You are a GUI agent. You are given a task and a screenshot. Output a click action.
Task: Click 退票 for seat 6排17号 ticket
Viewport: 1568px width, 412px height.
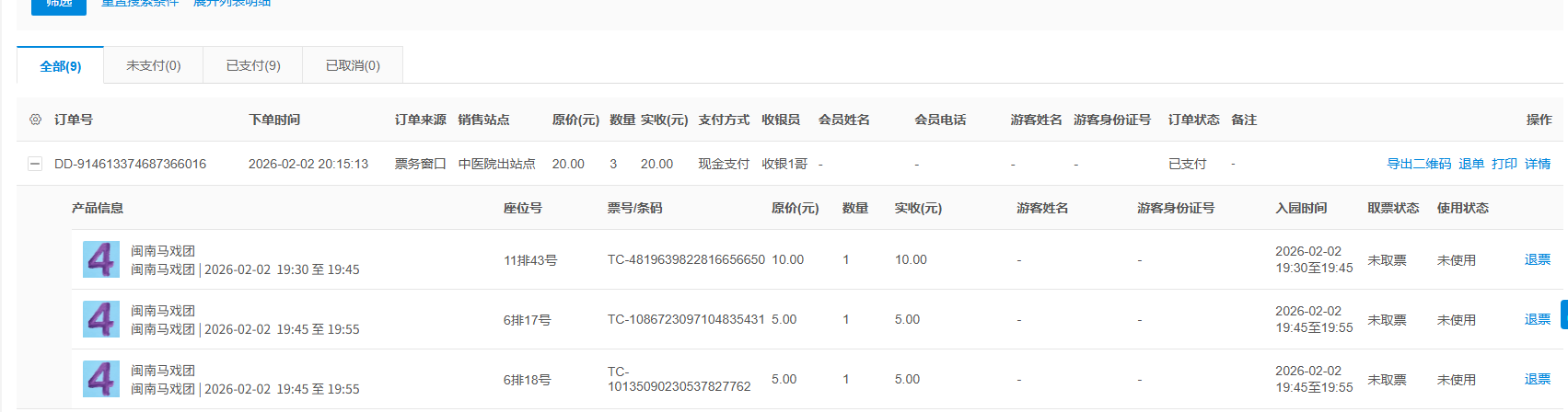1538,319
